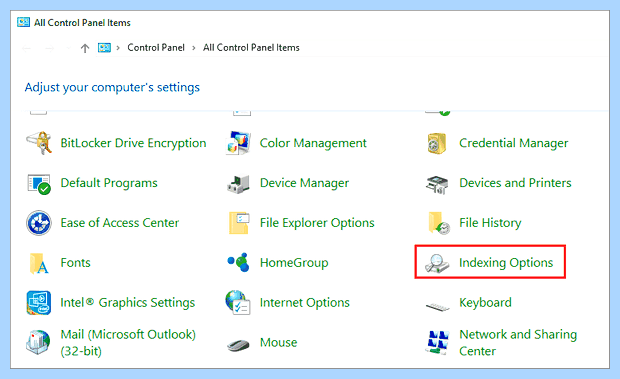The height and width of the screenshot is (379, 620).
Task: Click the Device Manager icon
Action: (x=238, y=184)
